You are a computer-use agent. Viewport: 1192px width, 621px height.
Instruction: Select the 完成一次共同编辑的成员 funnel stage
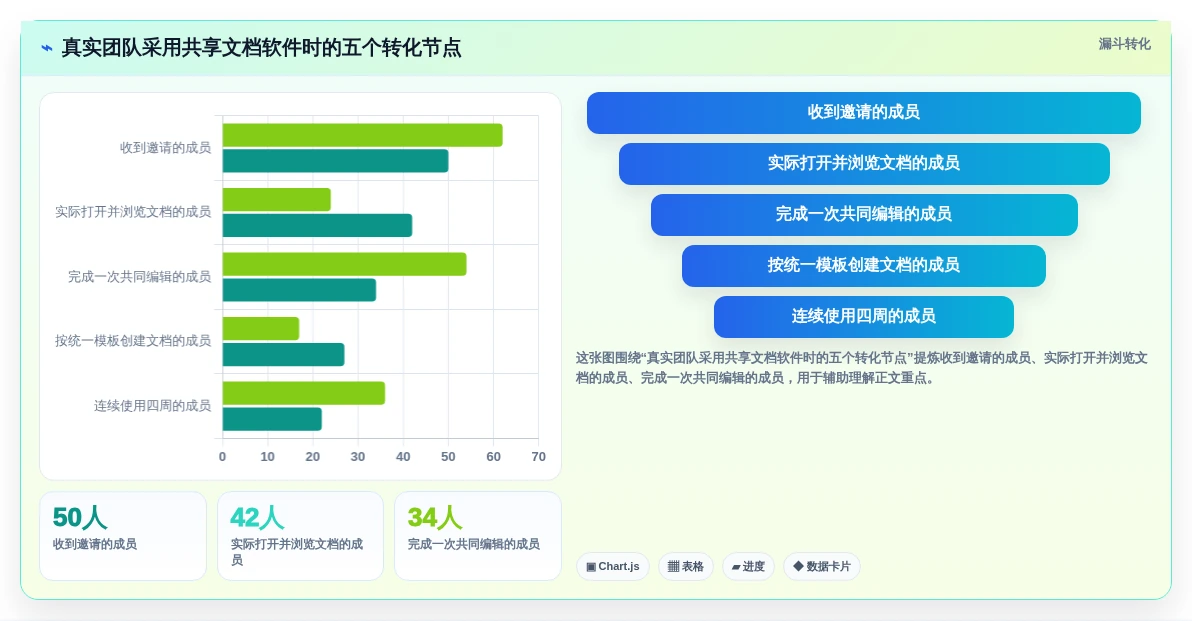[864, 214]
